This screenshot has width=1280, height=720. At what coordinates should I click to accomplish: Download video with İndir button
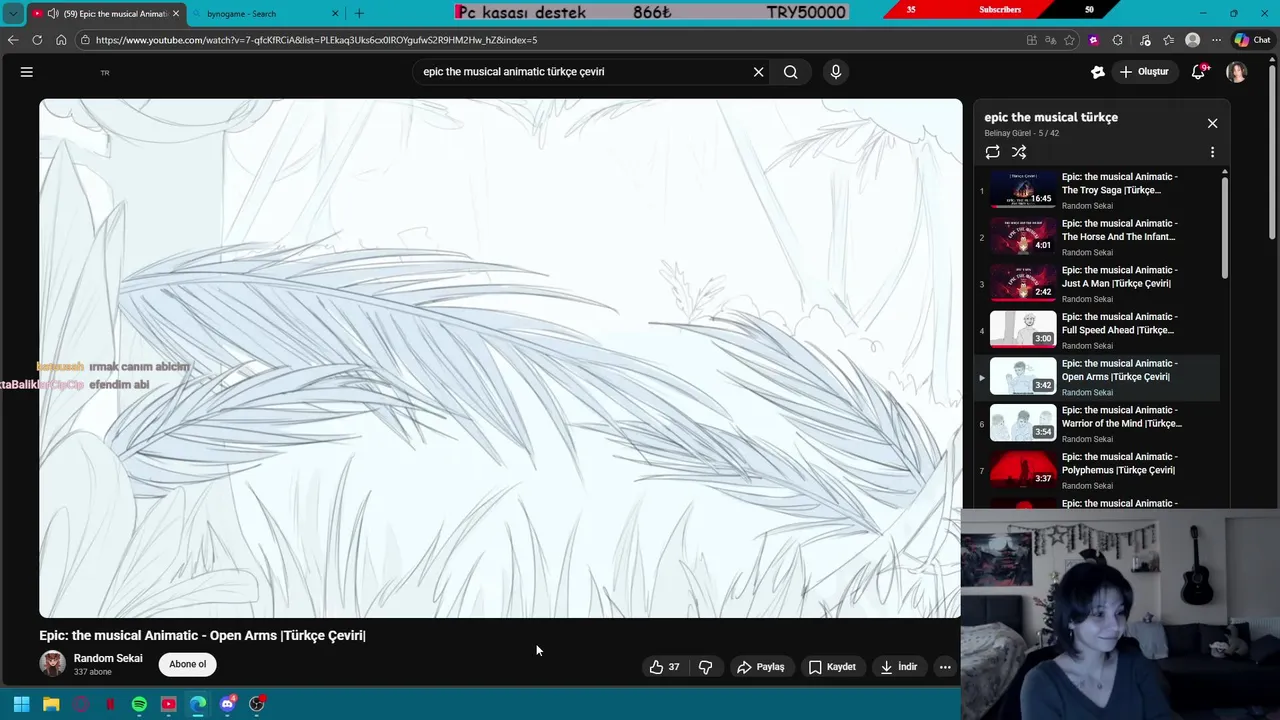click(898, 667)
